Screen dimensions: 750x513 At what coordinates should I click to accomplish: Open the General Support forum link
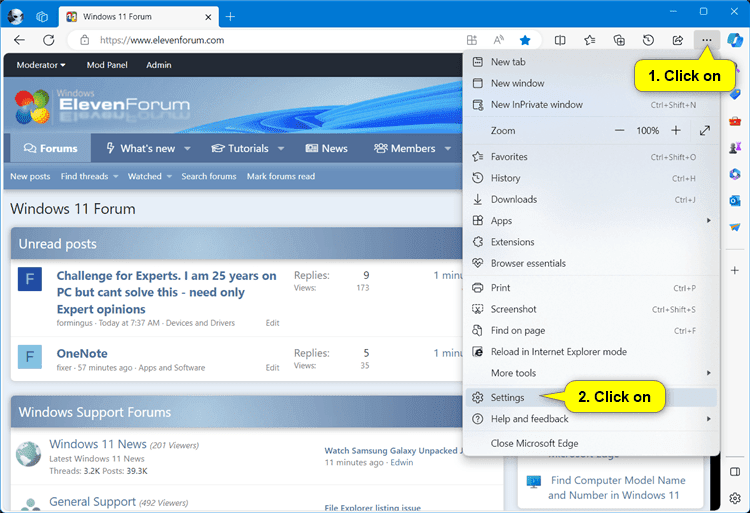click(92, 502)
